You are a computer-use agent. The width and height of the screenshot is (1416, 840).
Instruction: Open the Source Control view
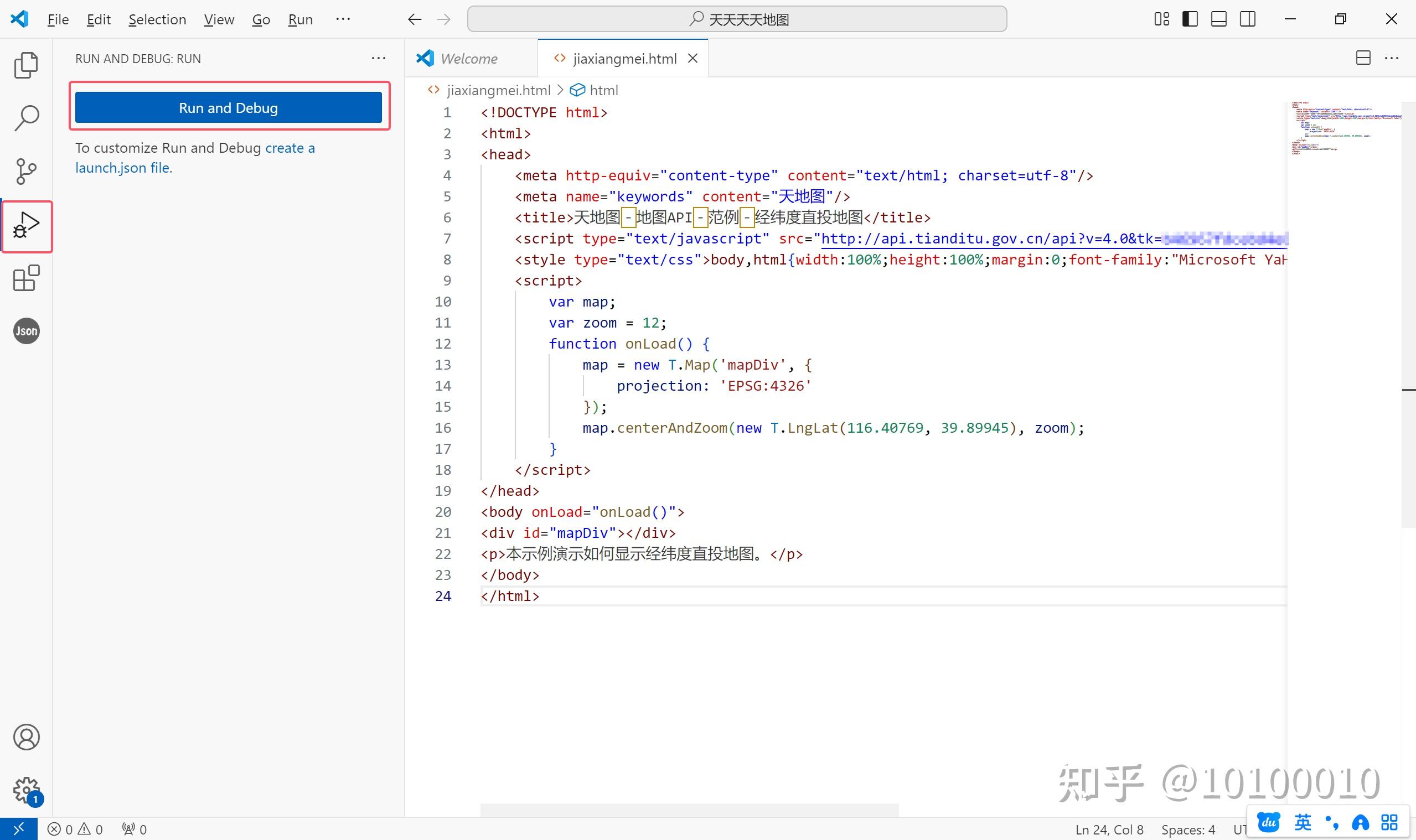[26, 170]
